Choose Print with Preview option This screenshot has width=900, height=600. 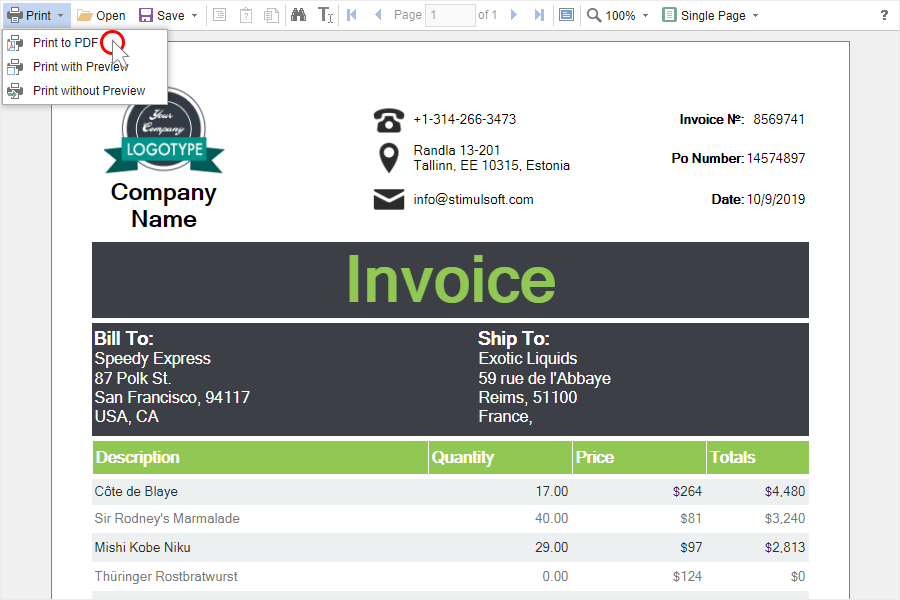(80, 67)
